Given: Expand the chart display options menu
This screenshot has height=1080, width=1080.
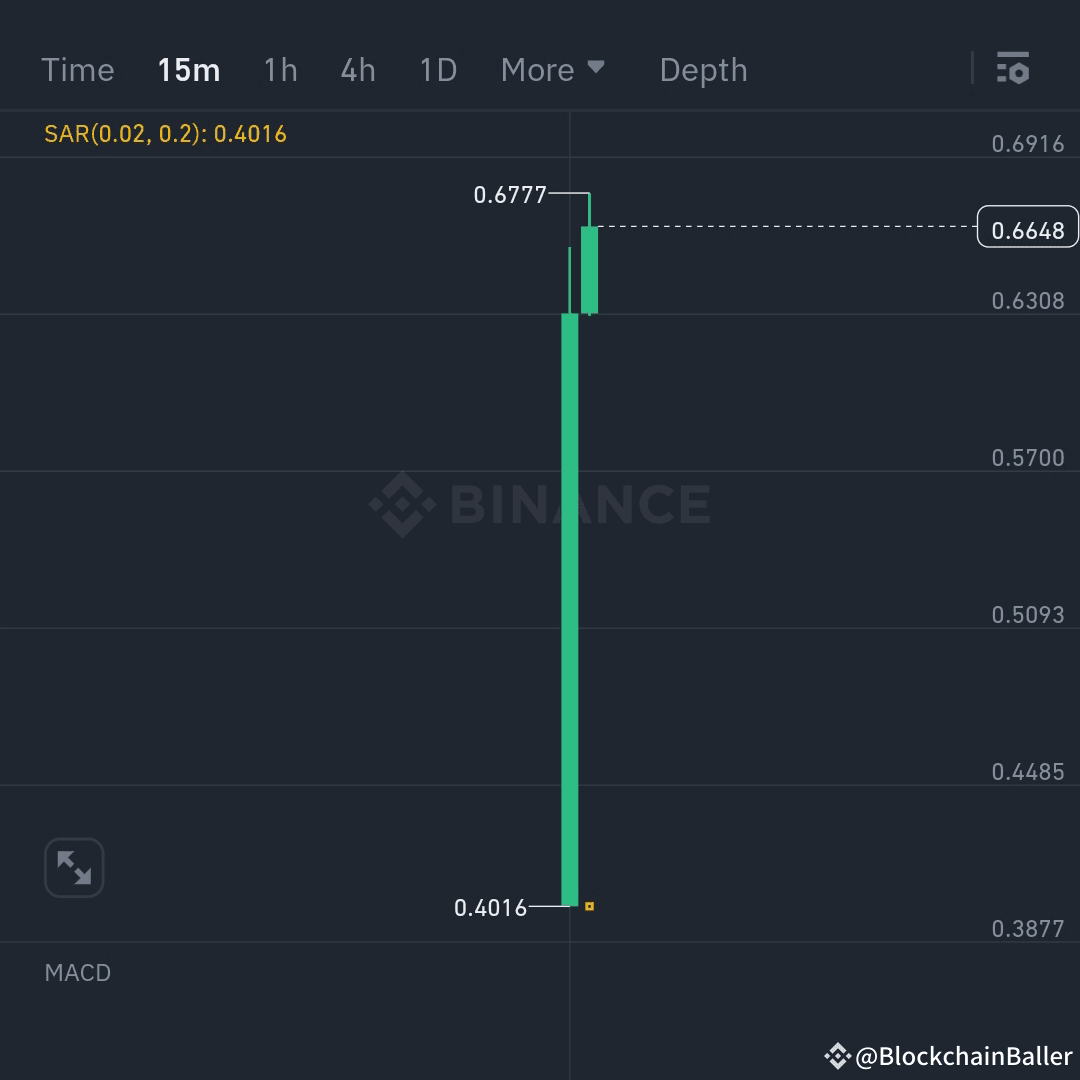Looking at the screenshot, I should (x=1014, y=70).
